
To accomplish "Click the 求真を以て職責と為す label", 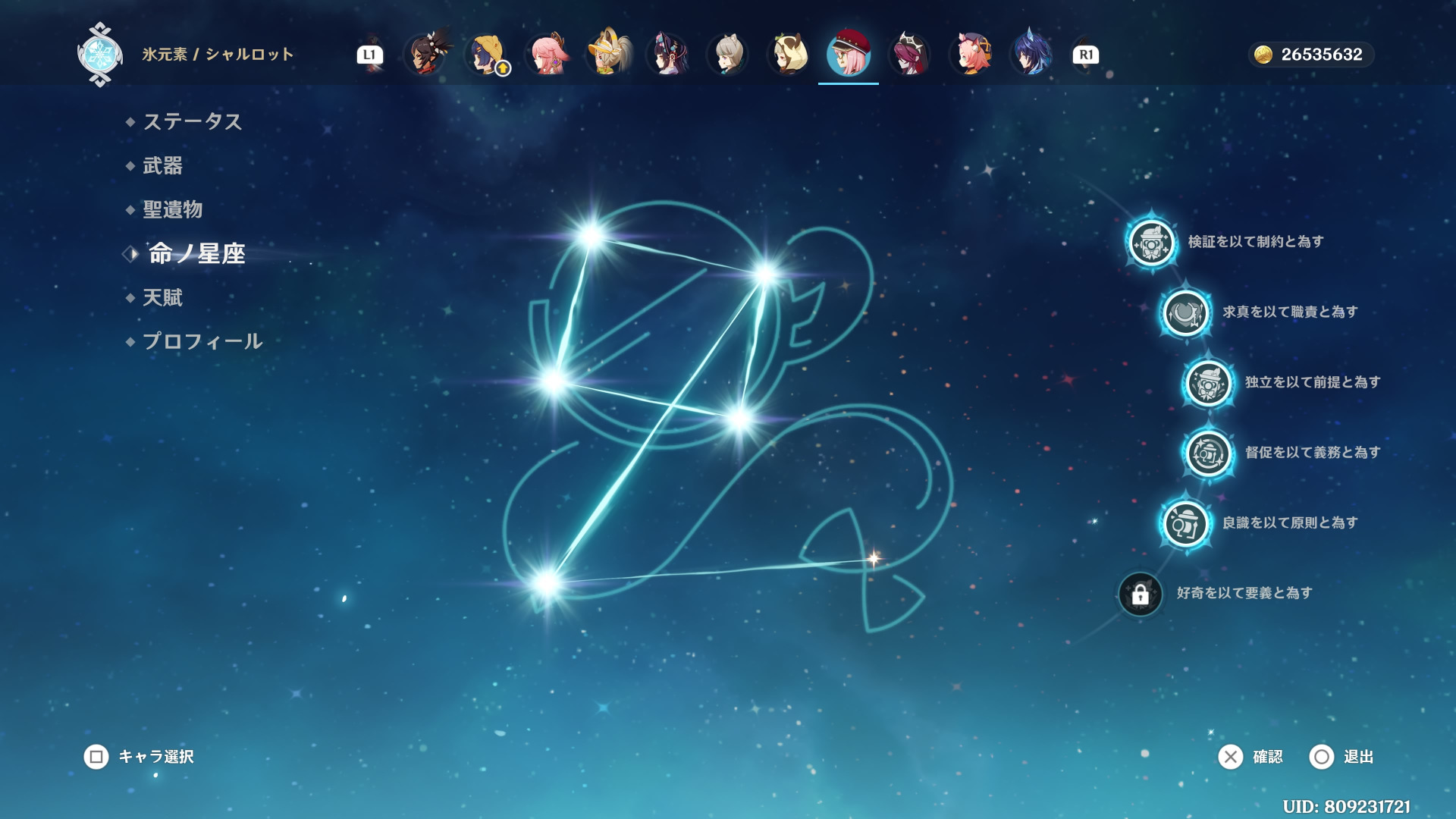I will [x=1290, y=312].
